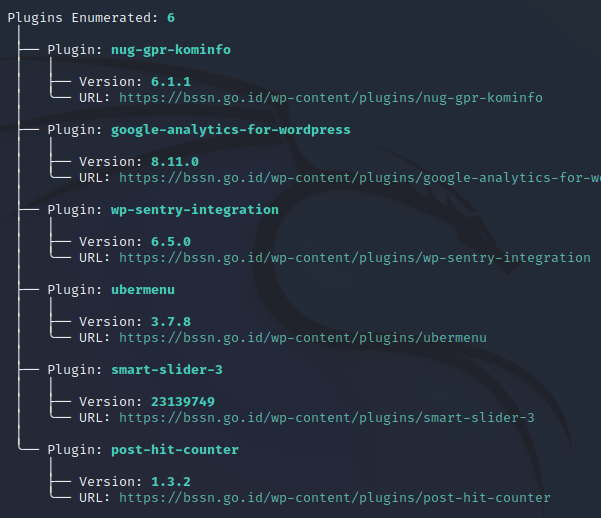Select plugin name google-analytics-for-wordpress
The height and width of the screenshot is (518, 601).
[x=231, y=130]
